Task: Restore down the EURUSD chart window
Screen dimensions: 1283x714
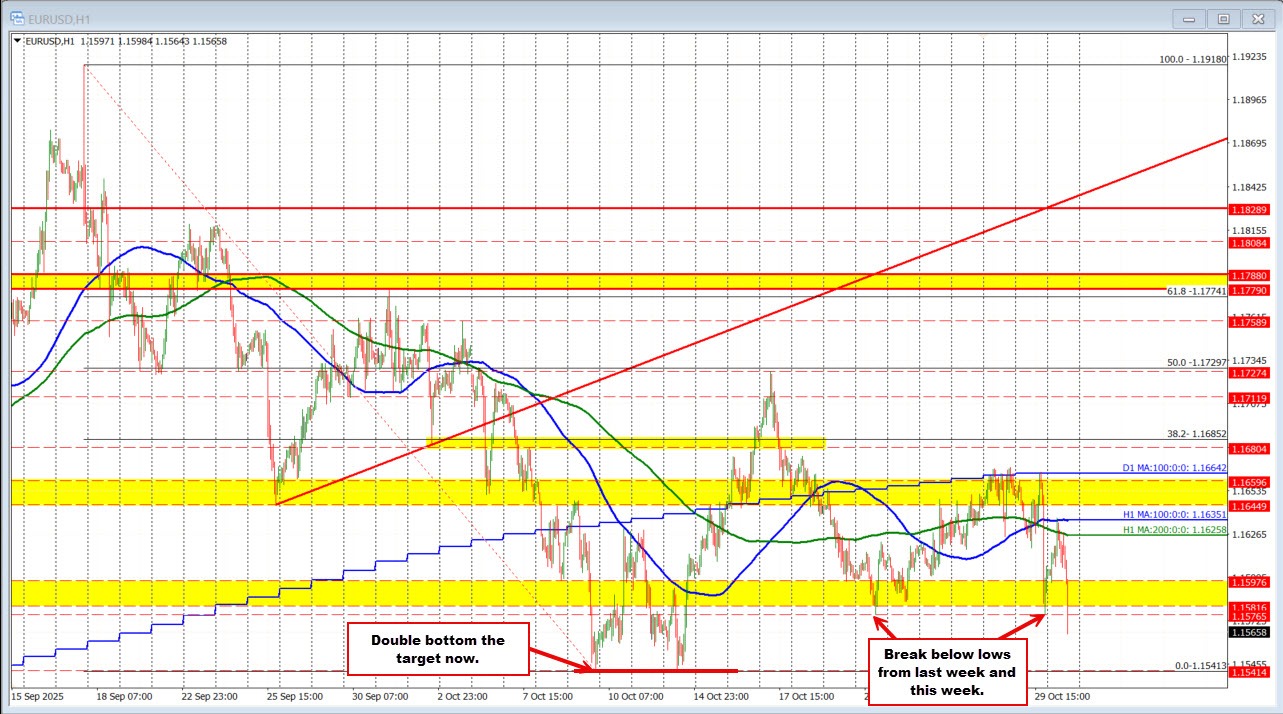Action: (x=1222, y=18)
